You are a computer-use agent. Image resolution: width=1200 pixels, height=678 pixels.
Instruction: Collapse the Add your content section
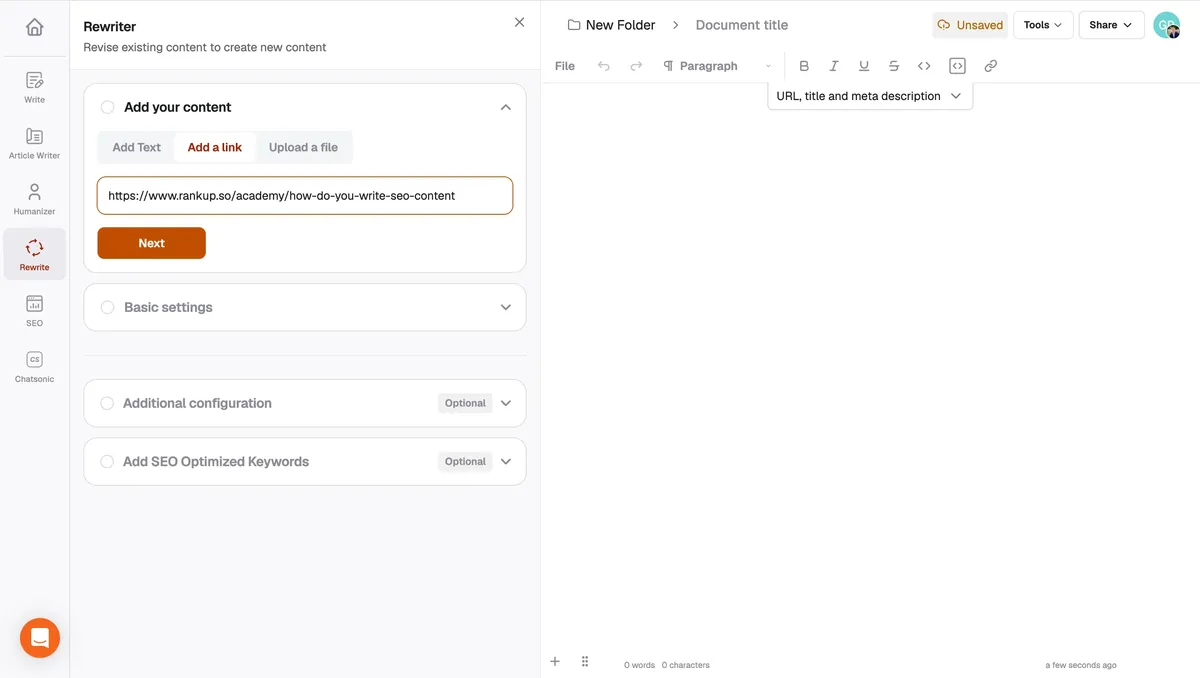506,107
